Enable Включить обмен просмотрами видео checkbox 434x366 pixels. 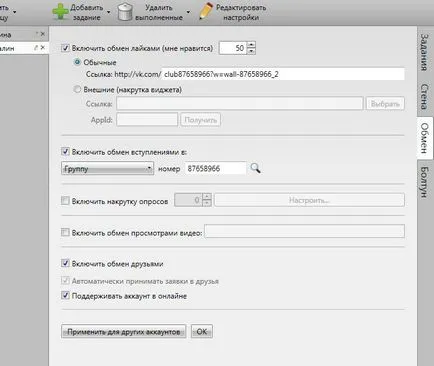click(65, 232)
